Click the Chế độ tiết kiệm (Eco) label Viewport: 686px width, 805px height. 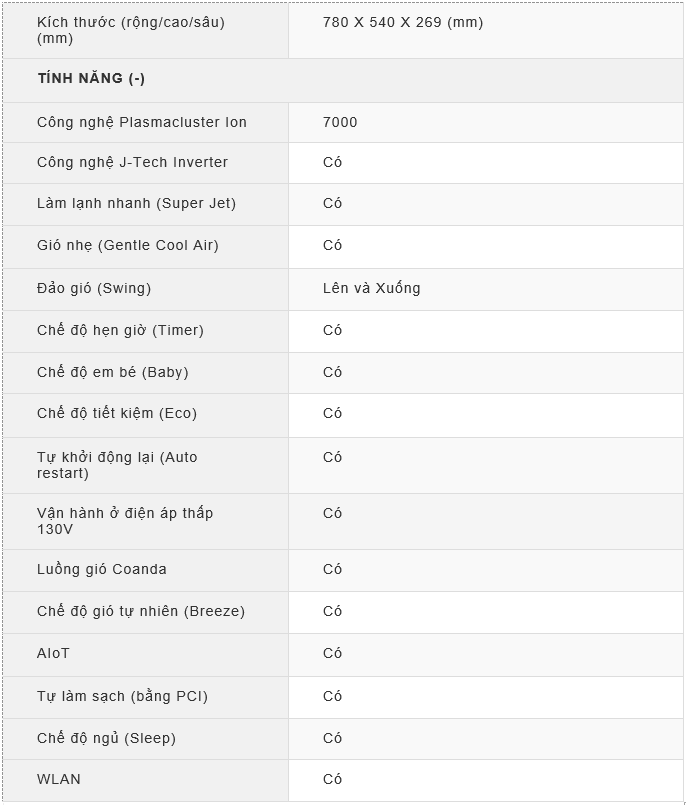point(117,413)
